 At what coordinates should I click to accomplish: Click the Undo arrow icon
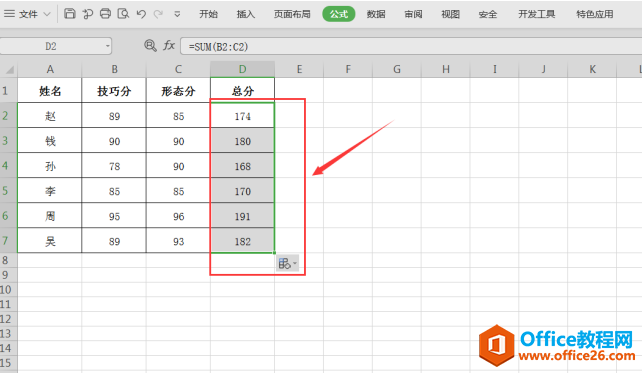coord(141,14)
